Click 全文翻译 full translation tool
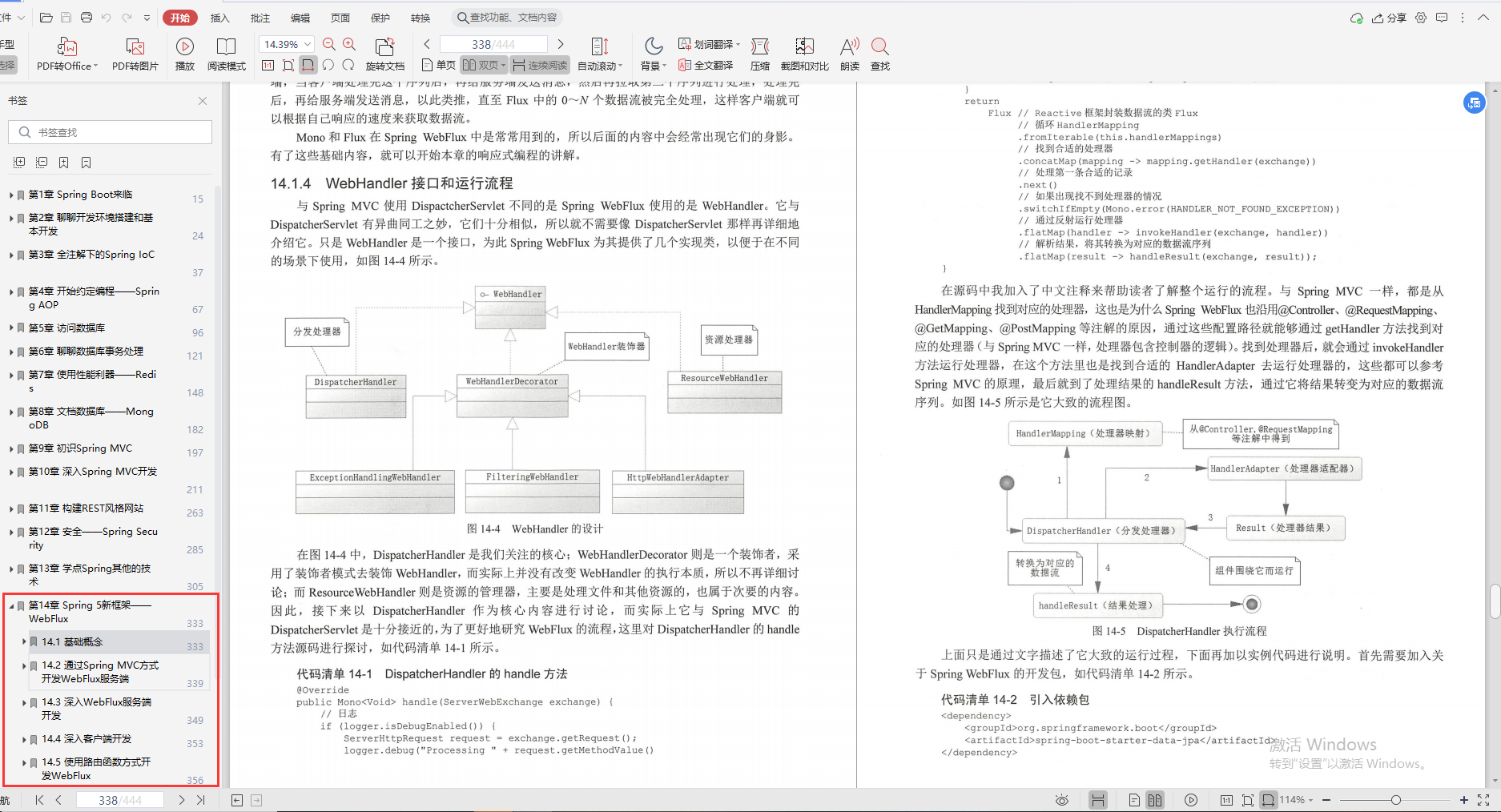Screen dimensions: 1501x812 coord(706,65)
